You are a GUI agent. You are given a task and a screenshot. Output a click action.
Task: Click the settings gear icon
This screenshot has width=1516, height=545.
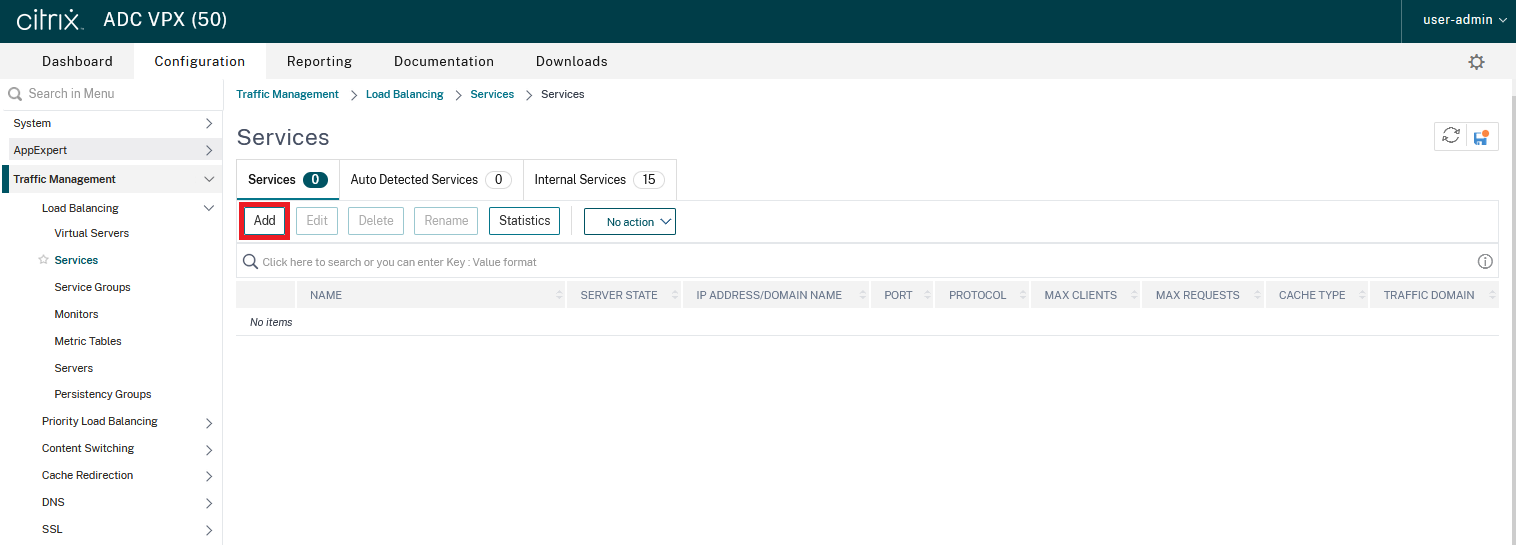(1476, 62)
